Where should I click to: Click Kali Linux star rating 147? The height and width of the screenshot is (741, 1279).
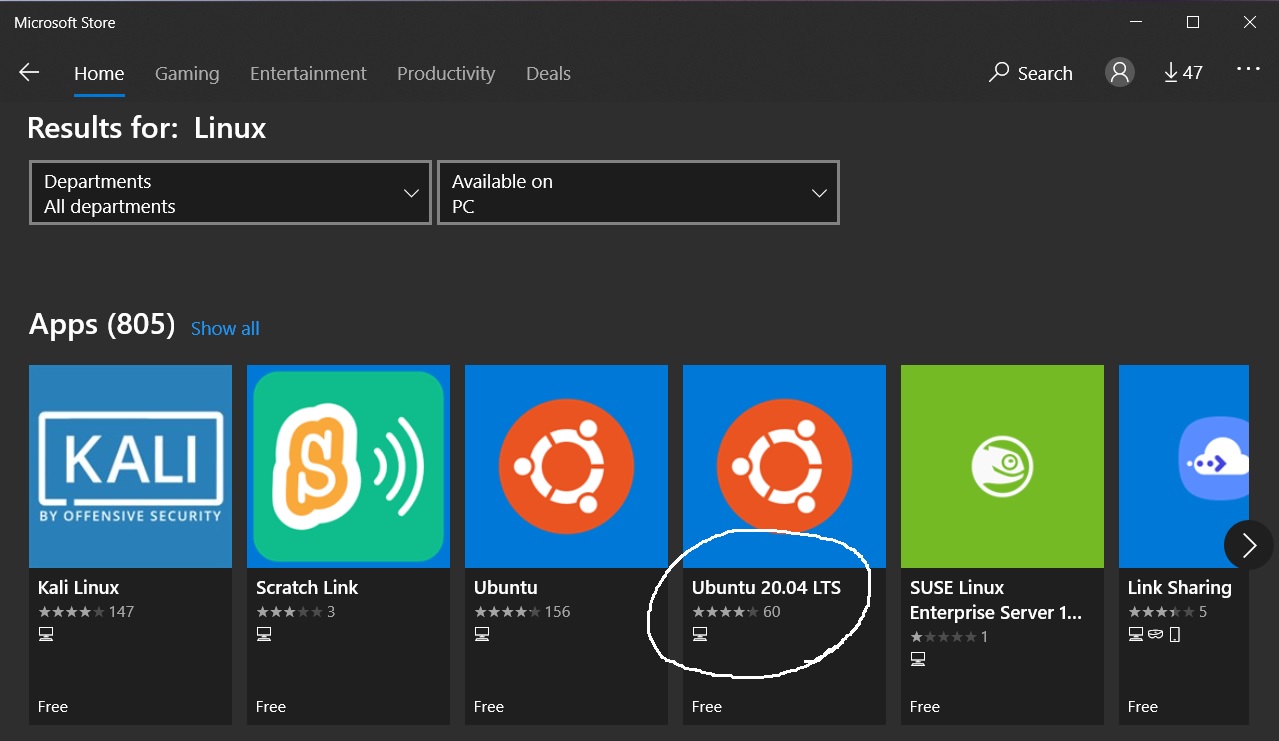pyautogui.click(x=86, y=612)
